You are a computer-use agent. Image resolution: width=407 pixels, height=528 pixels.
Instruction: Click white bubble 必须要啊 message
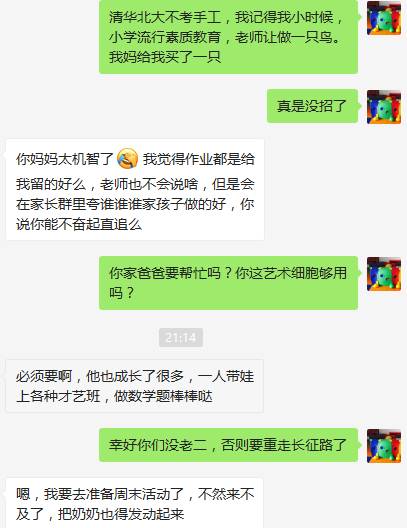coord(135,386)
